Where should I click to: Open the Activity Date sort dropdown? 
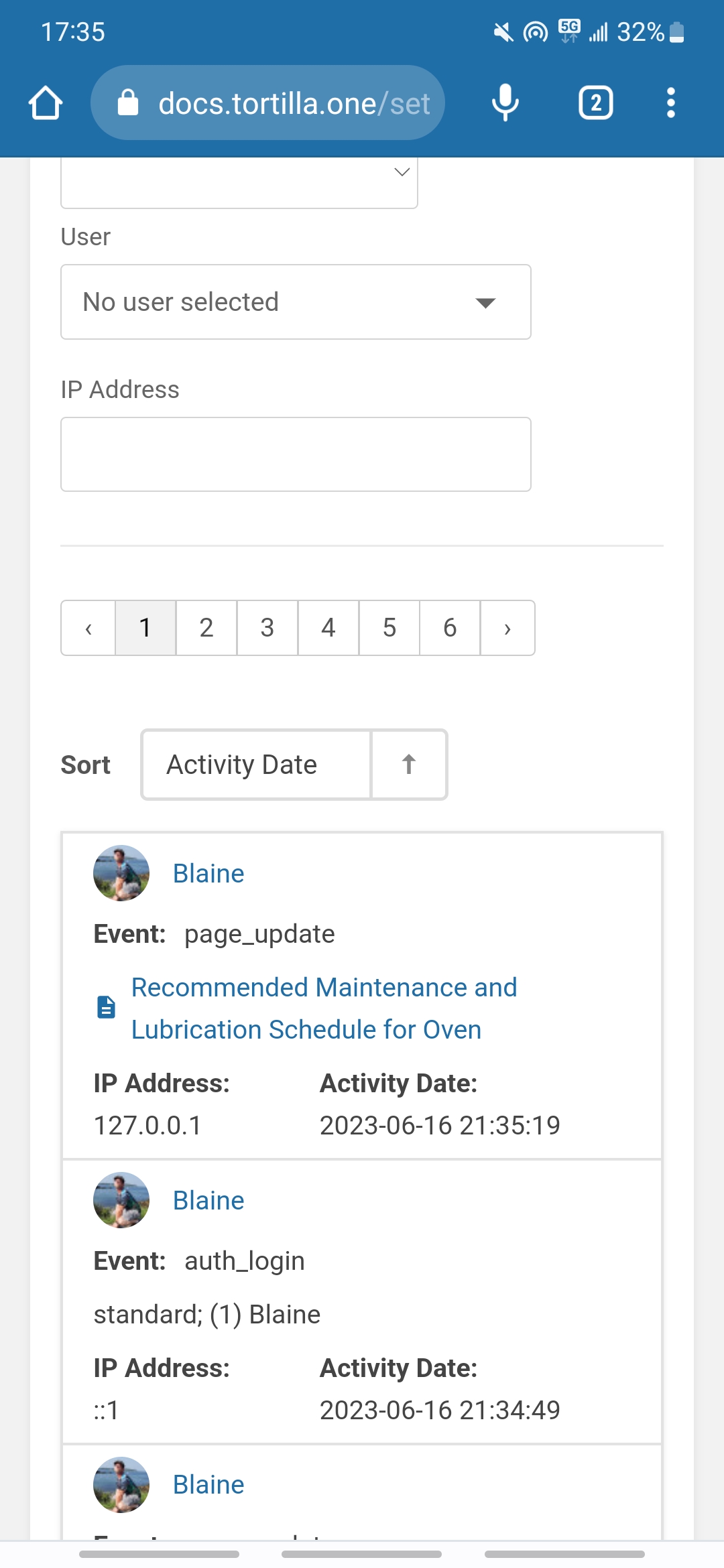[256, 764]
